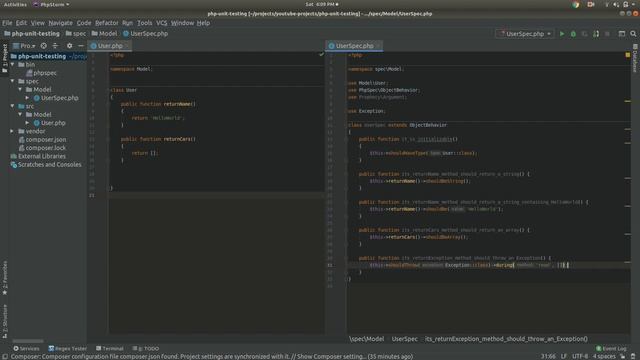Open the Services tool window
Screen dimensions: 640x360
[27, 349]
